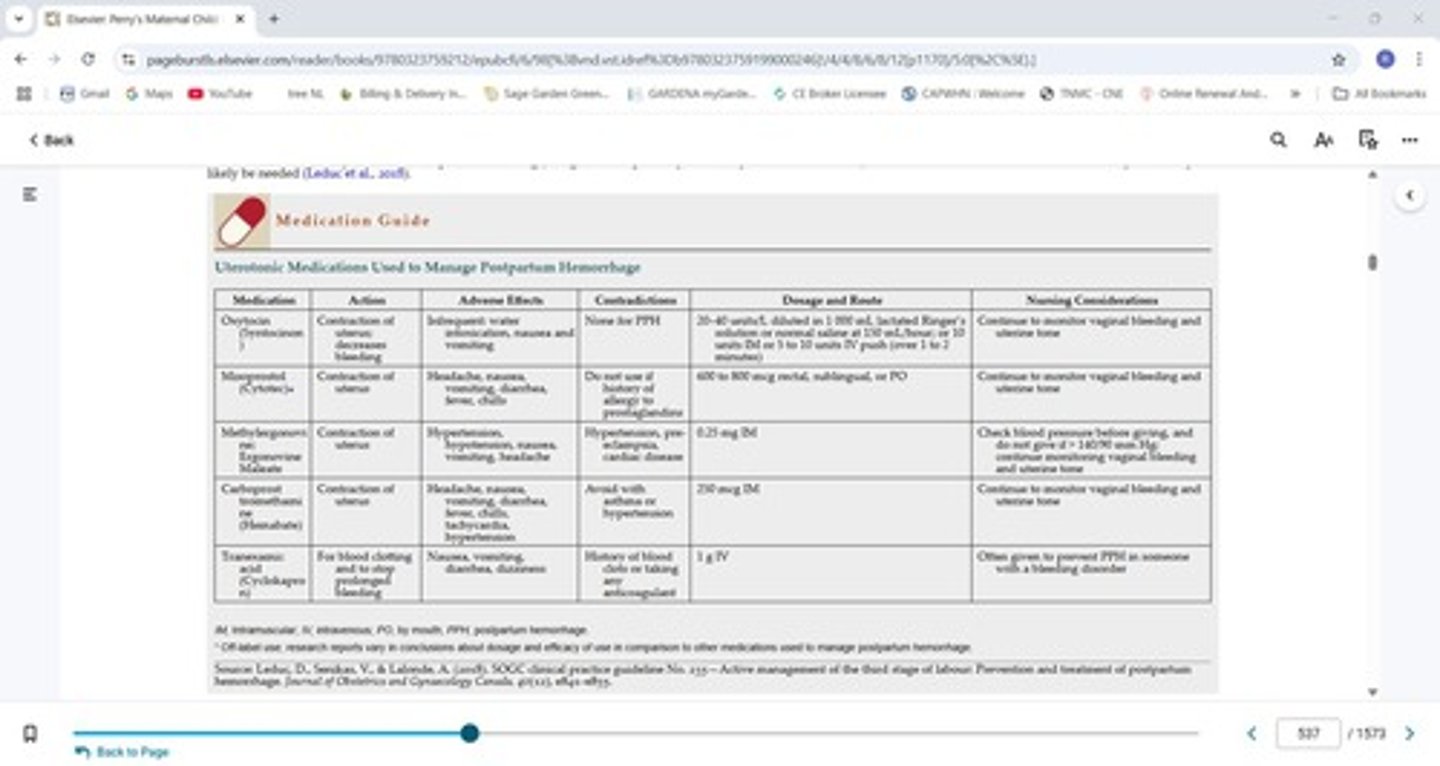
Task: Click the Misoprostol (Cytotec) cell
Action: [x=263, y=394]
